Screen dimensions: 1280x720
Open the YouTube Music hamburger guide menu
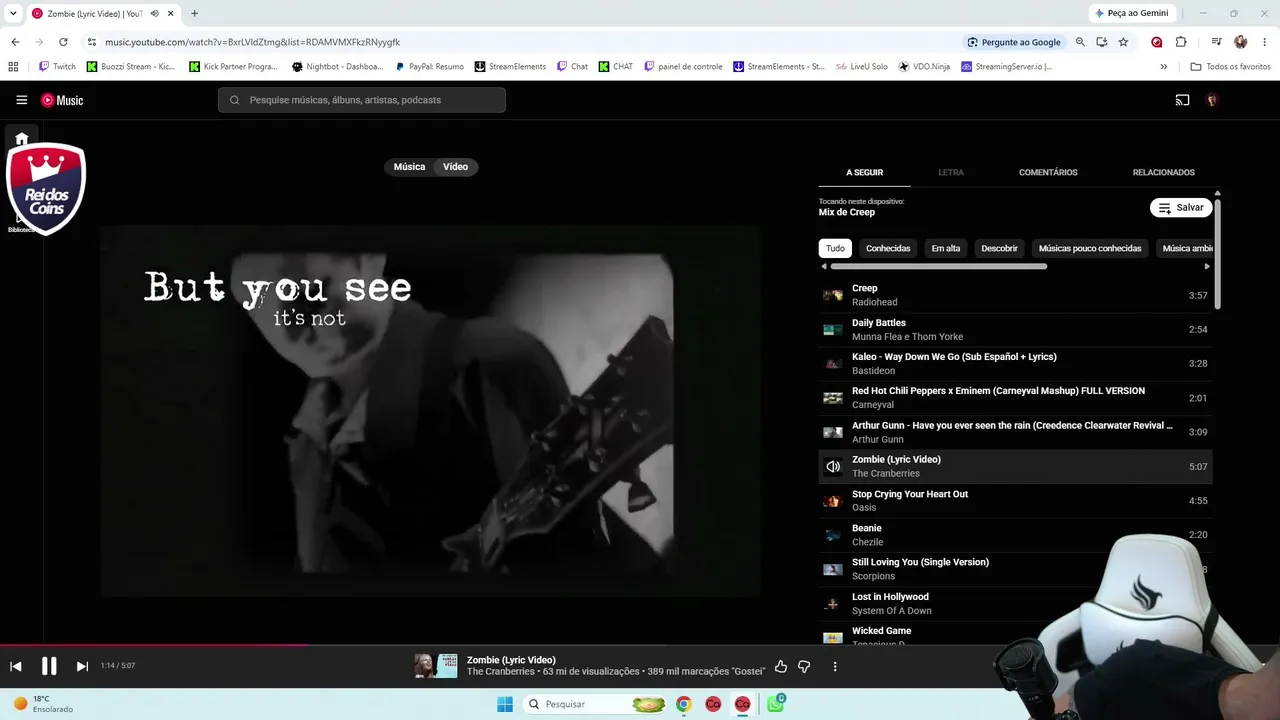tap(21, 100)
